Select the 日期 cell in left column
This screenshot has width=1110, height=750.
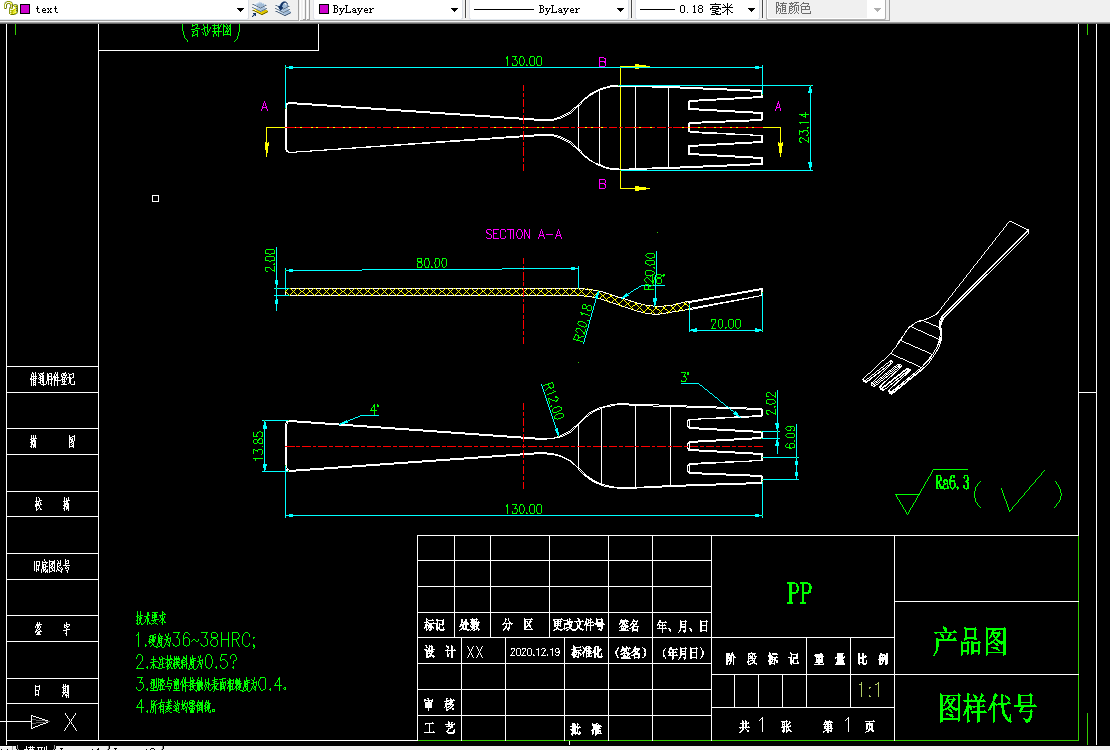[x=52, y=691]
